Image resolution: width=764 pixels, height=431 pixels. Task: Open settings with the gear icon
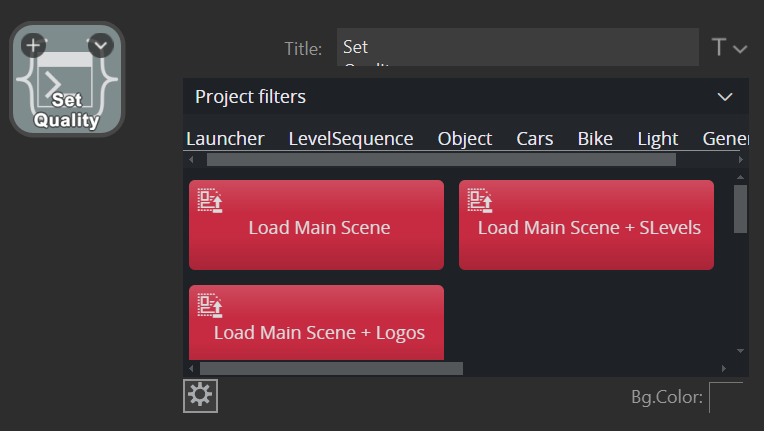pos(200,396)
